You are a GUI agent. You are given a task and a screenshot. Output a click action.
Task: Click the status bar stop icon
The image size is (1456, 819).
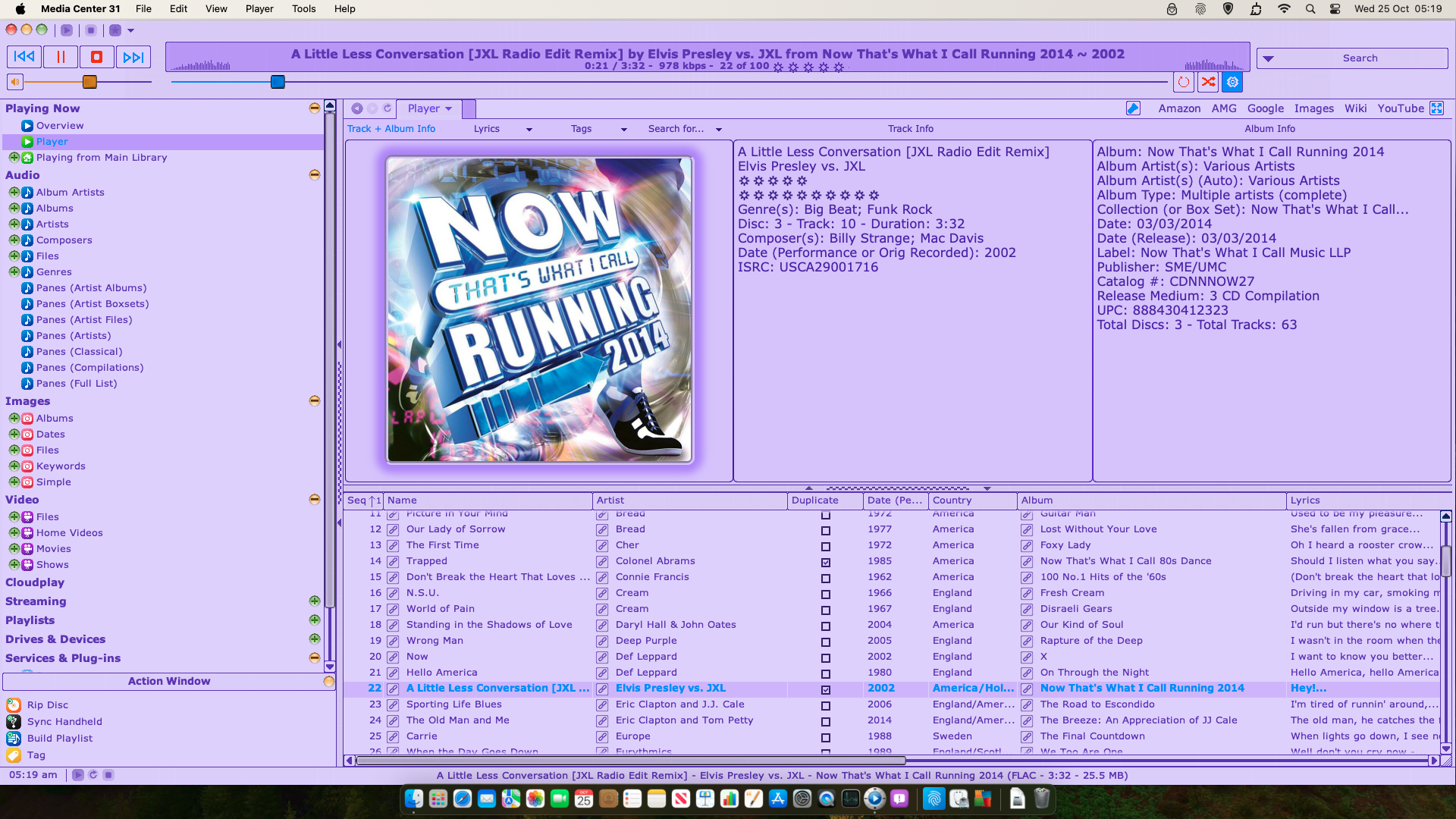coord(108,775)
